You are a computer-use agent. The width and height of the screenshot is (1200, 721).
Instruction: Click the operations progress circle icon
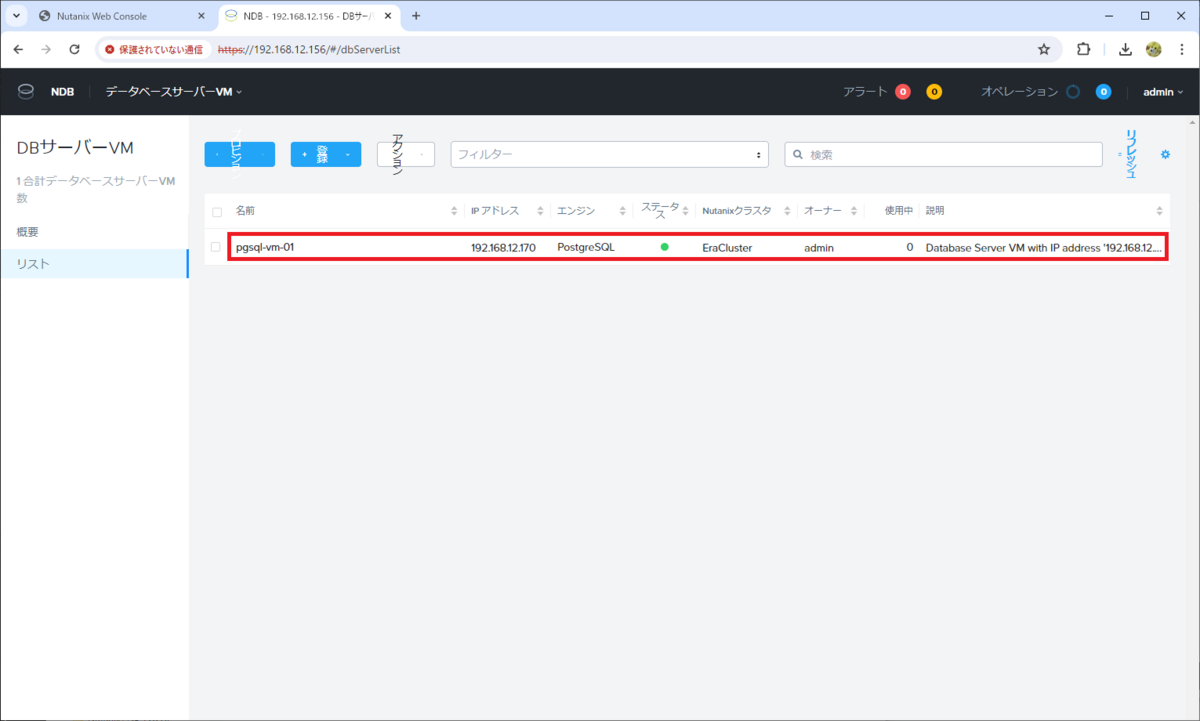(x=1072, y=91)
